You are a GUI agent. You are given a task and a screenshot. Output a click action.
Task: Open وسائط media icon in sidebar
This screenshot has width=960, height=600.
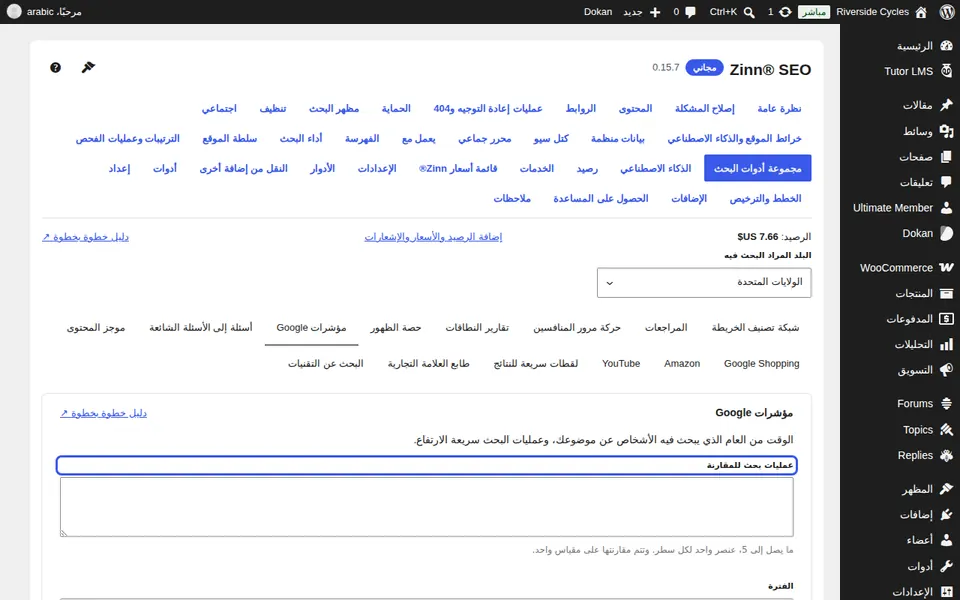coord(947,131)
